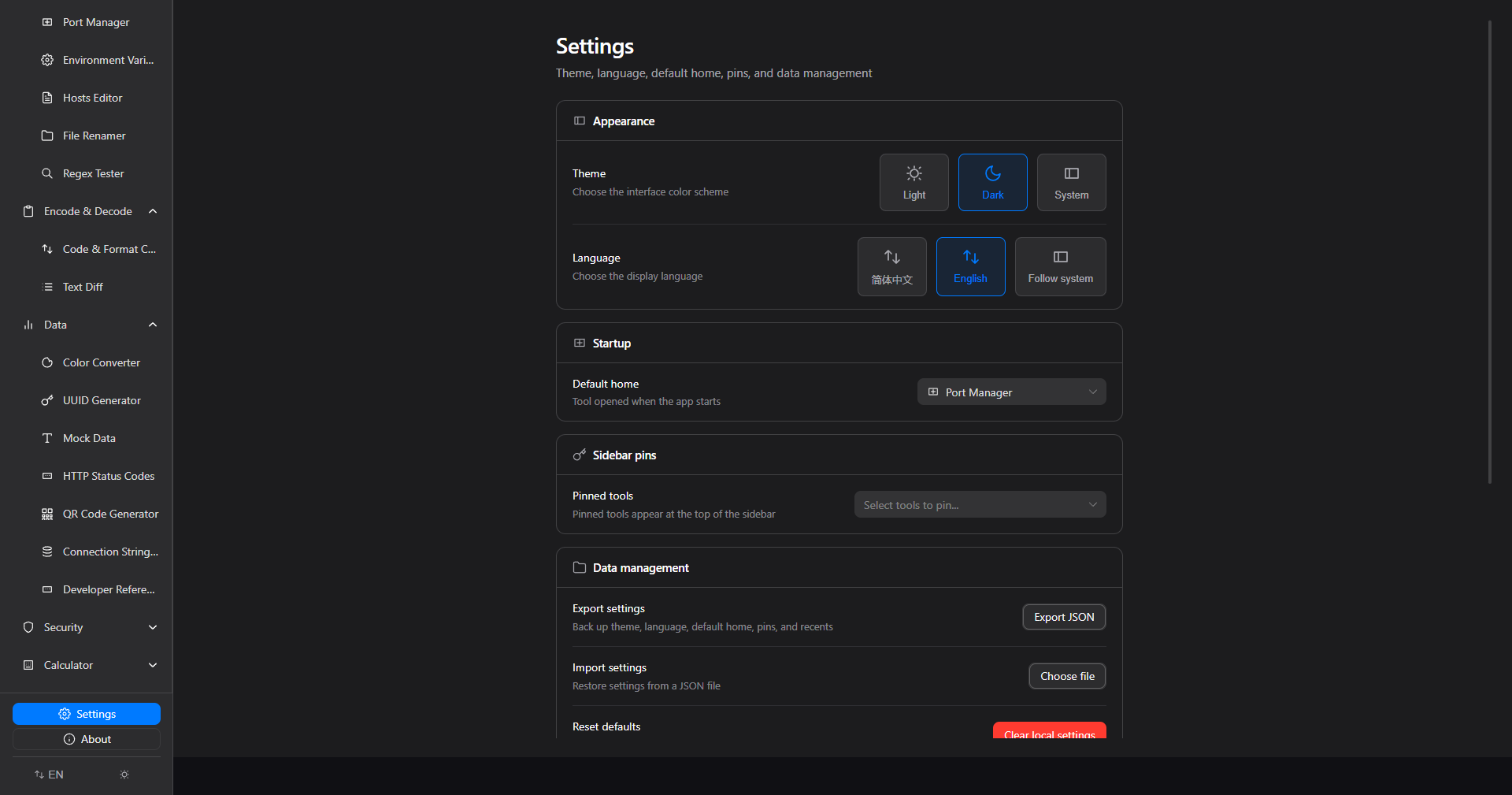
Task: Select the System theme option
Action: pos(1071,182)
